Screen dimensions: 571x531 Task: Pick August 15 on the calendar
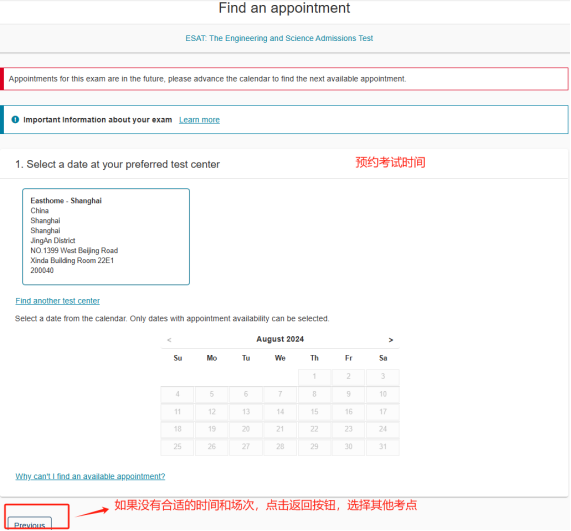314,412
